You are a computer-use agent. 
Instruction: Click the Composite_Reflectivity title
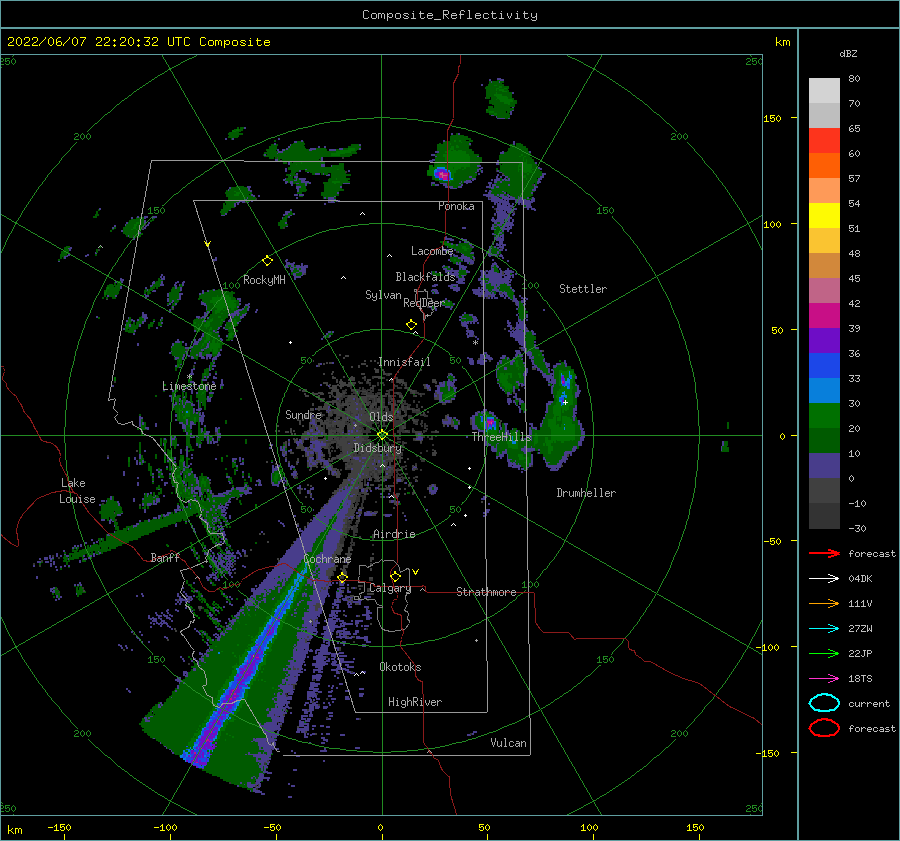(450, 15)
